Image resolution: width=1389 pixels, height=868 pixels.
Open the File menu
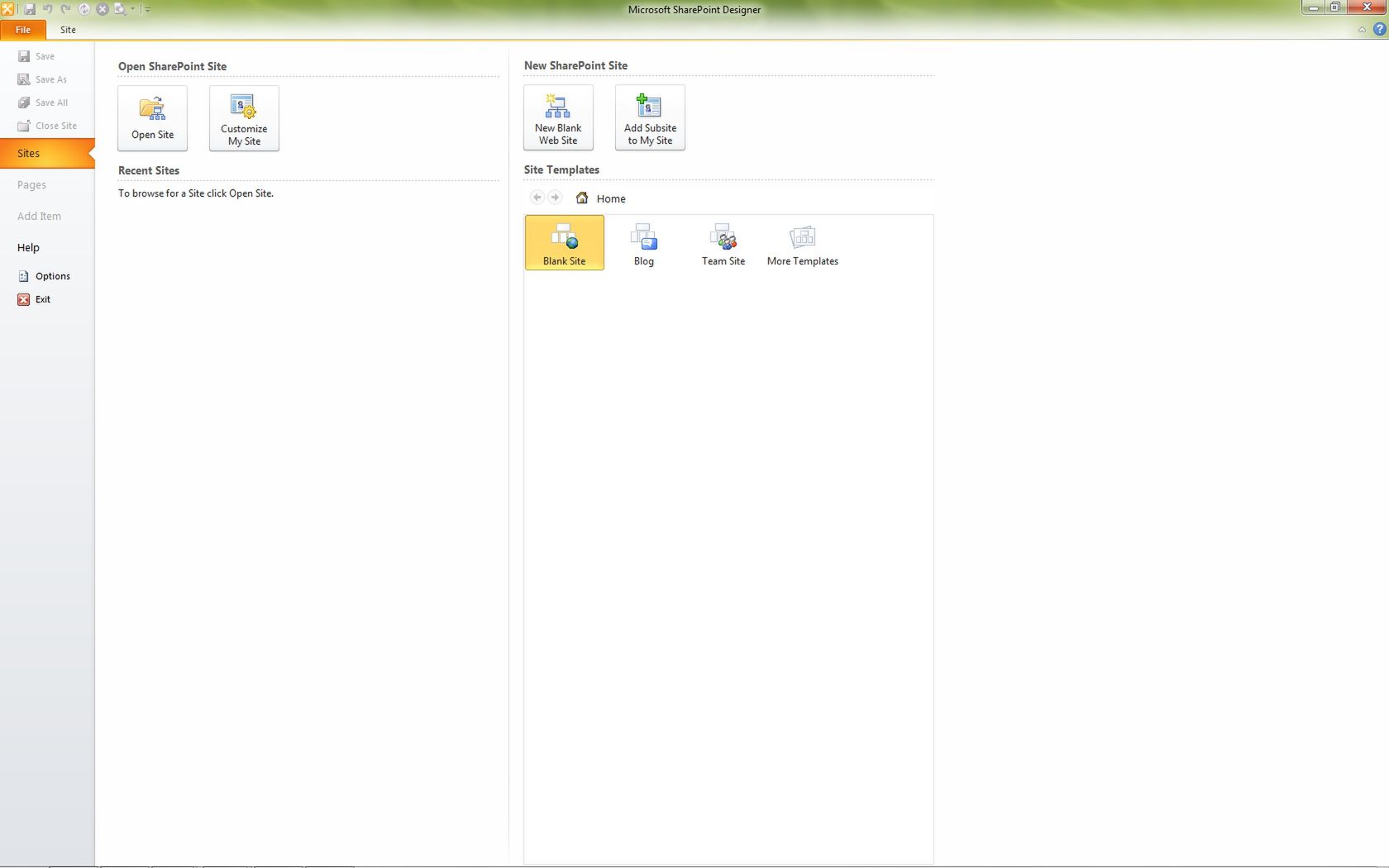tap(22, 29)
